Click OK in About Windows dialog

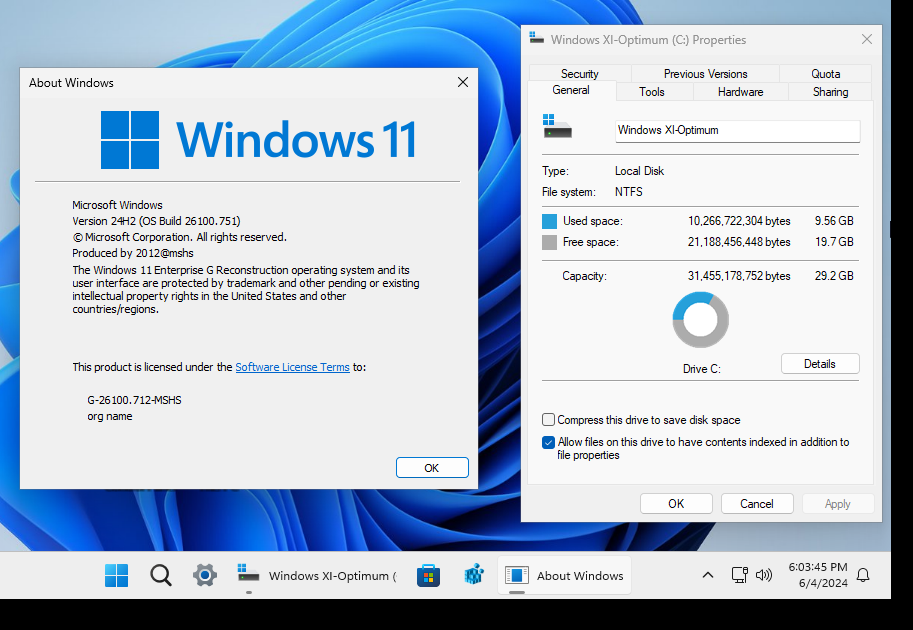click(432, 468)
